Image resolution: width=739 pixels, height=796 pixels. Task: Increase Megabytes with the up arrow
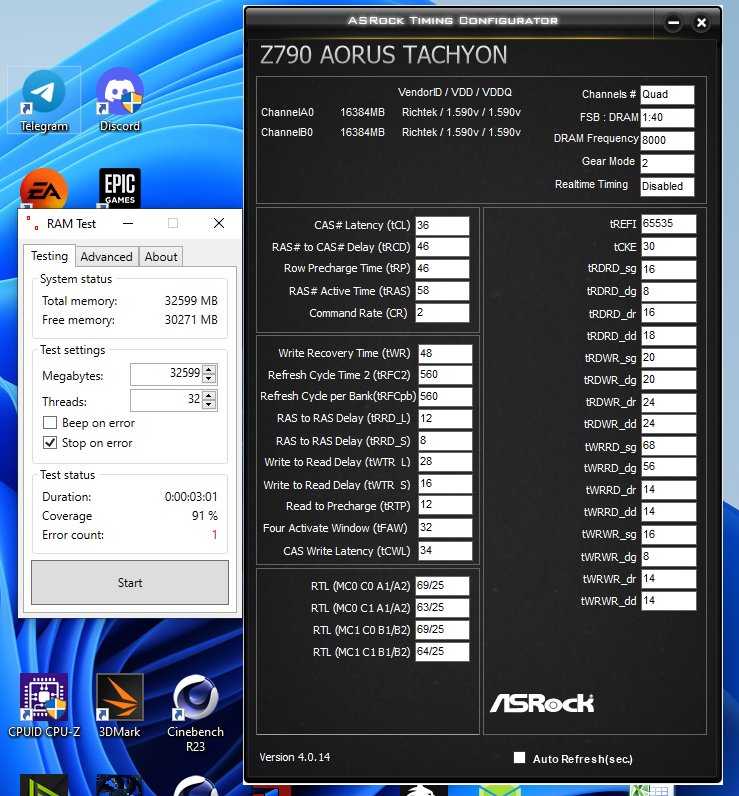point(209,369)
